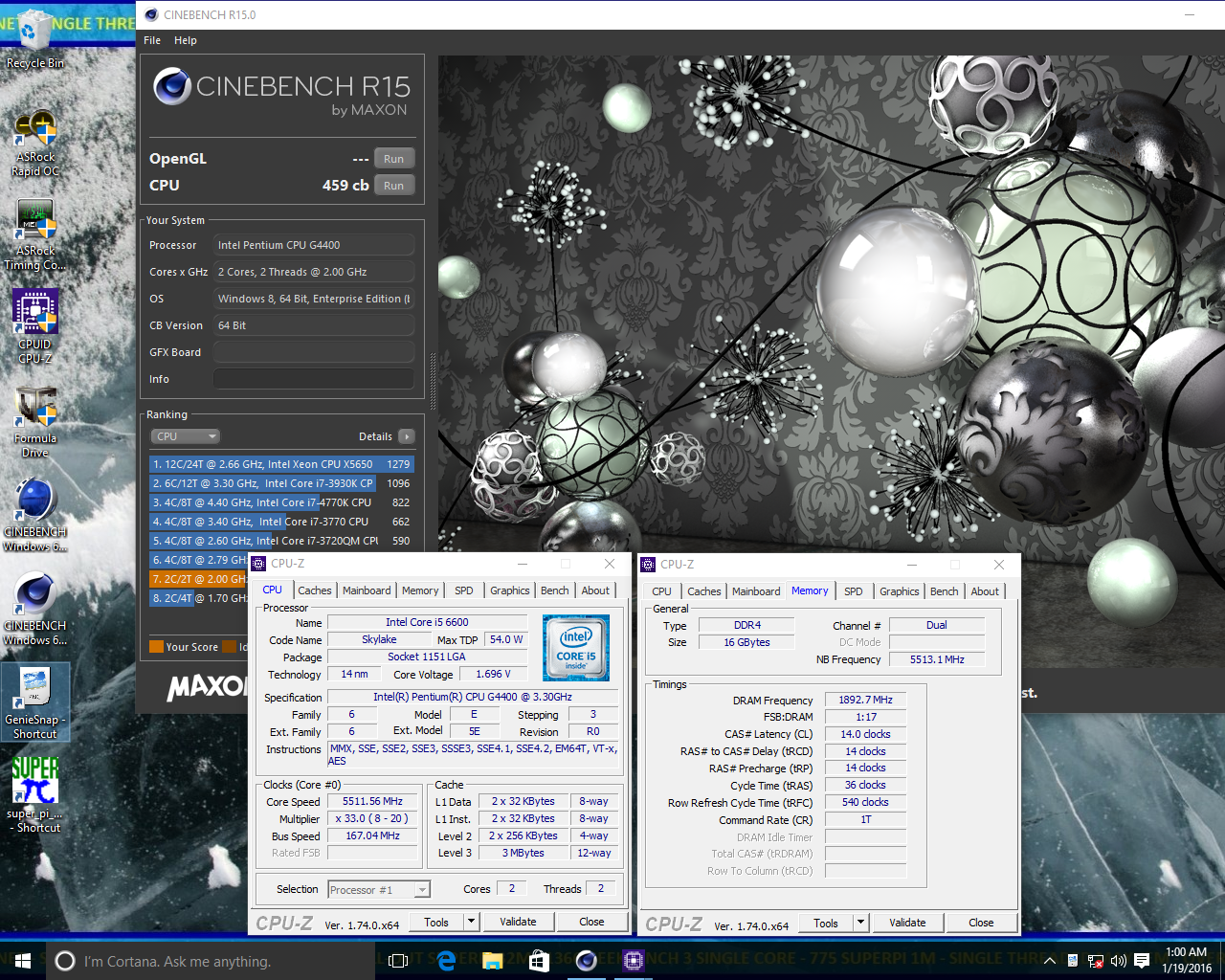The image size is (1225, 980).
Task: Switch to Mainboard tab in left CPU-Z
Action: point(367,590)
